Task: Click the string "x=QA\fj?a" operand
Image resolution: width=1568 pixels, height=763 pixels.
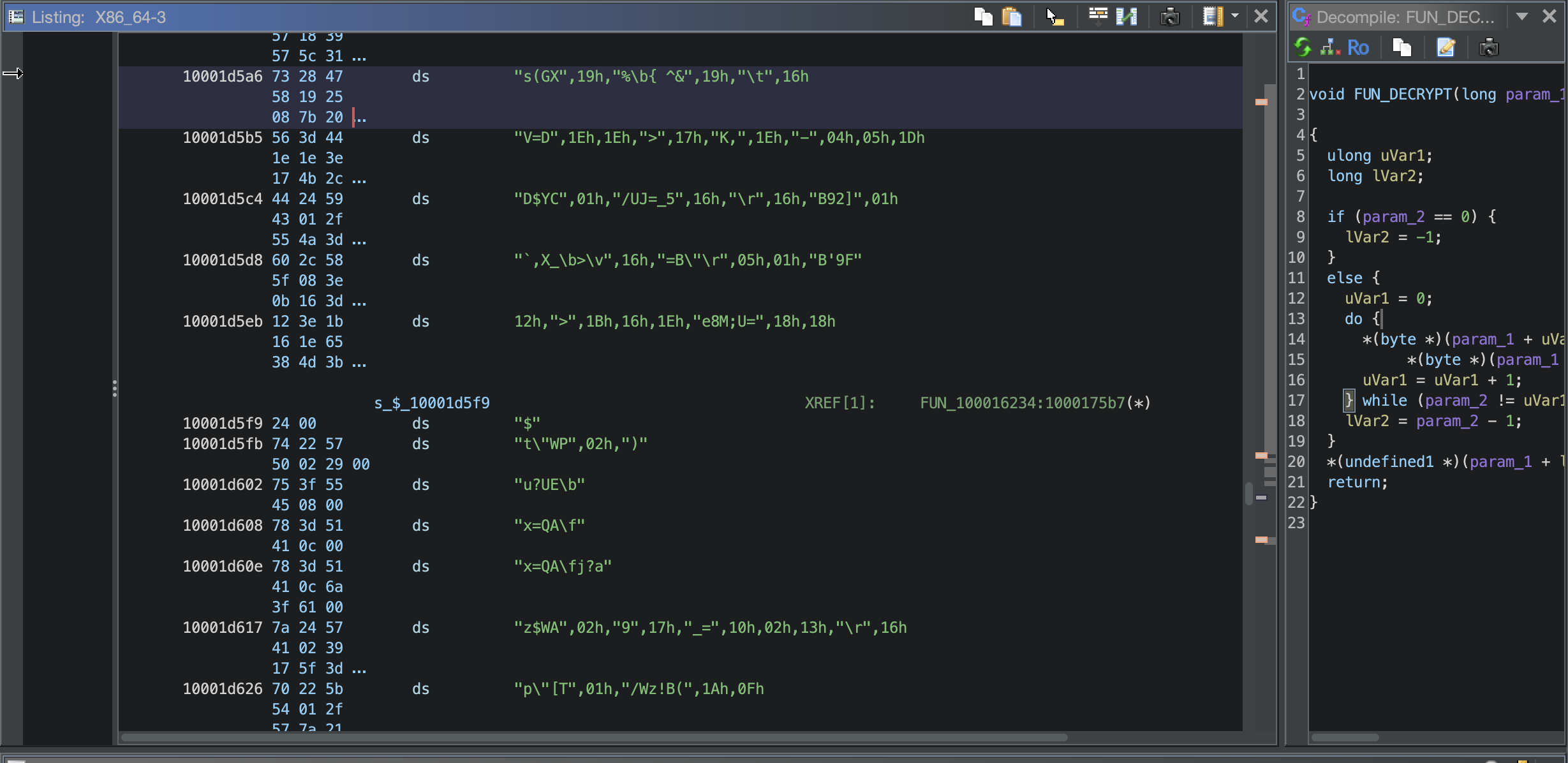Action: tap(563, 567)
